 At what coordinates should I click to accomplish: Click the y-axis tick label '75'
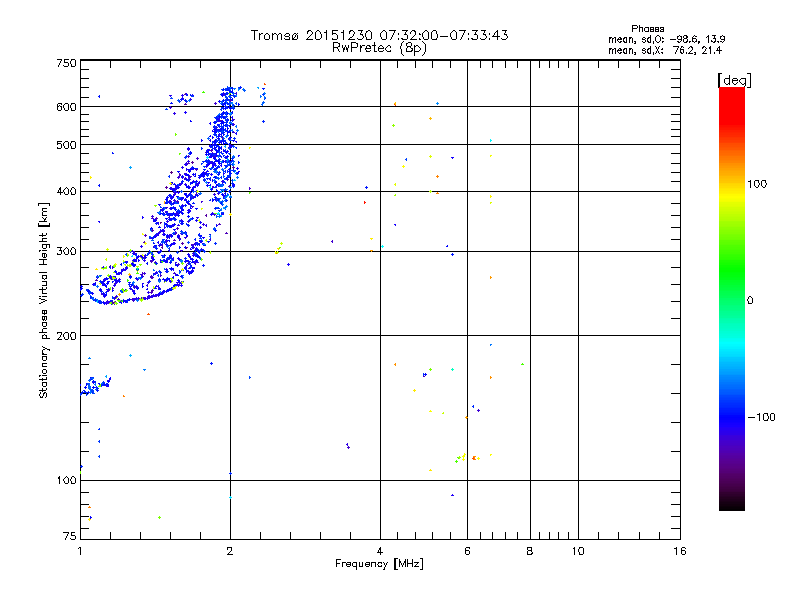(70, 536)
